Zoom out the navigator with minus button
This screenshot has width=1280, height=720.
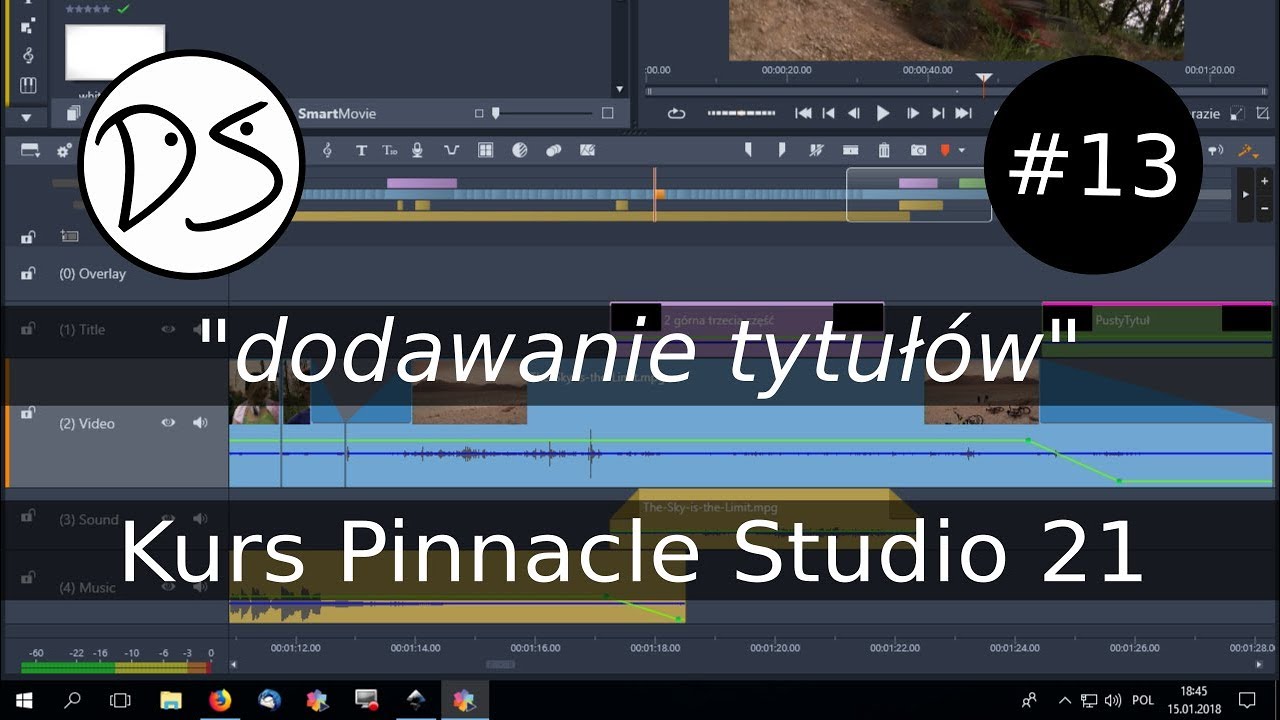1265,210
